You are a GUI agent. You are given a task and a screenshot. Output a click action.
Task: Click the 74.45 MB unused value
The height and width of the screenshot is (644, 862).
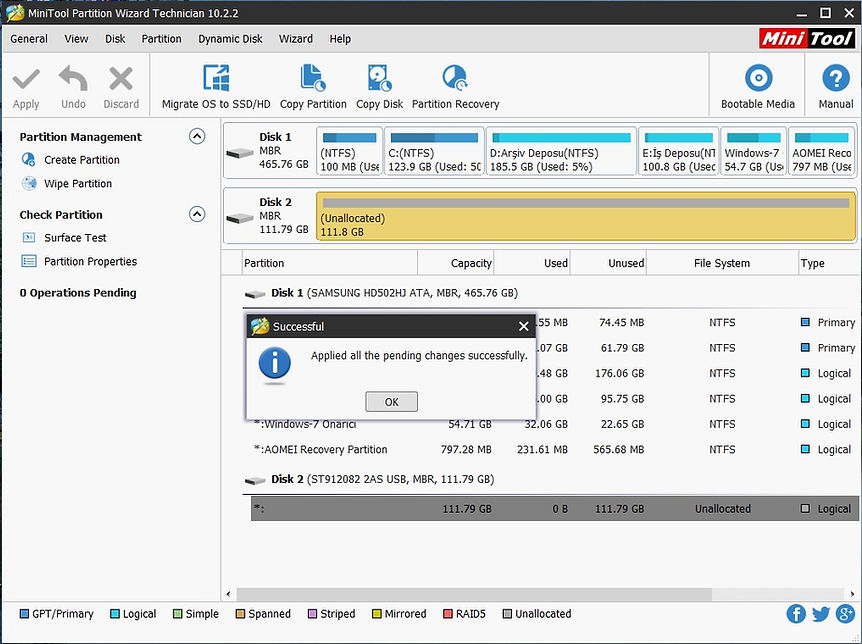621,322
